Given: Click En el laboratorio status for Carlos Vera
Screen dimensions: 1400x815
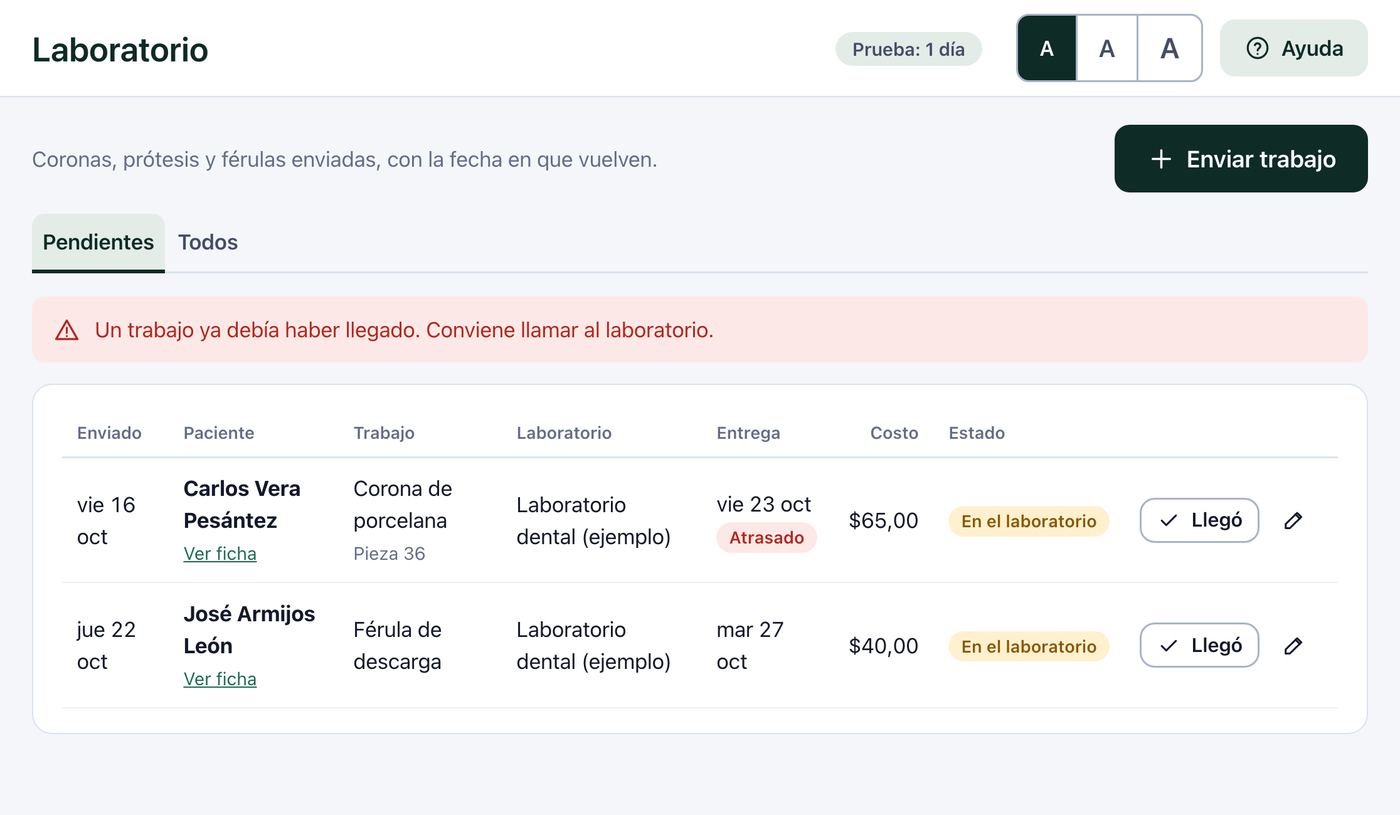Looking at the screenshot, I should tap(1029, 521).
